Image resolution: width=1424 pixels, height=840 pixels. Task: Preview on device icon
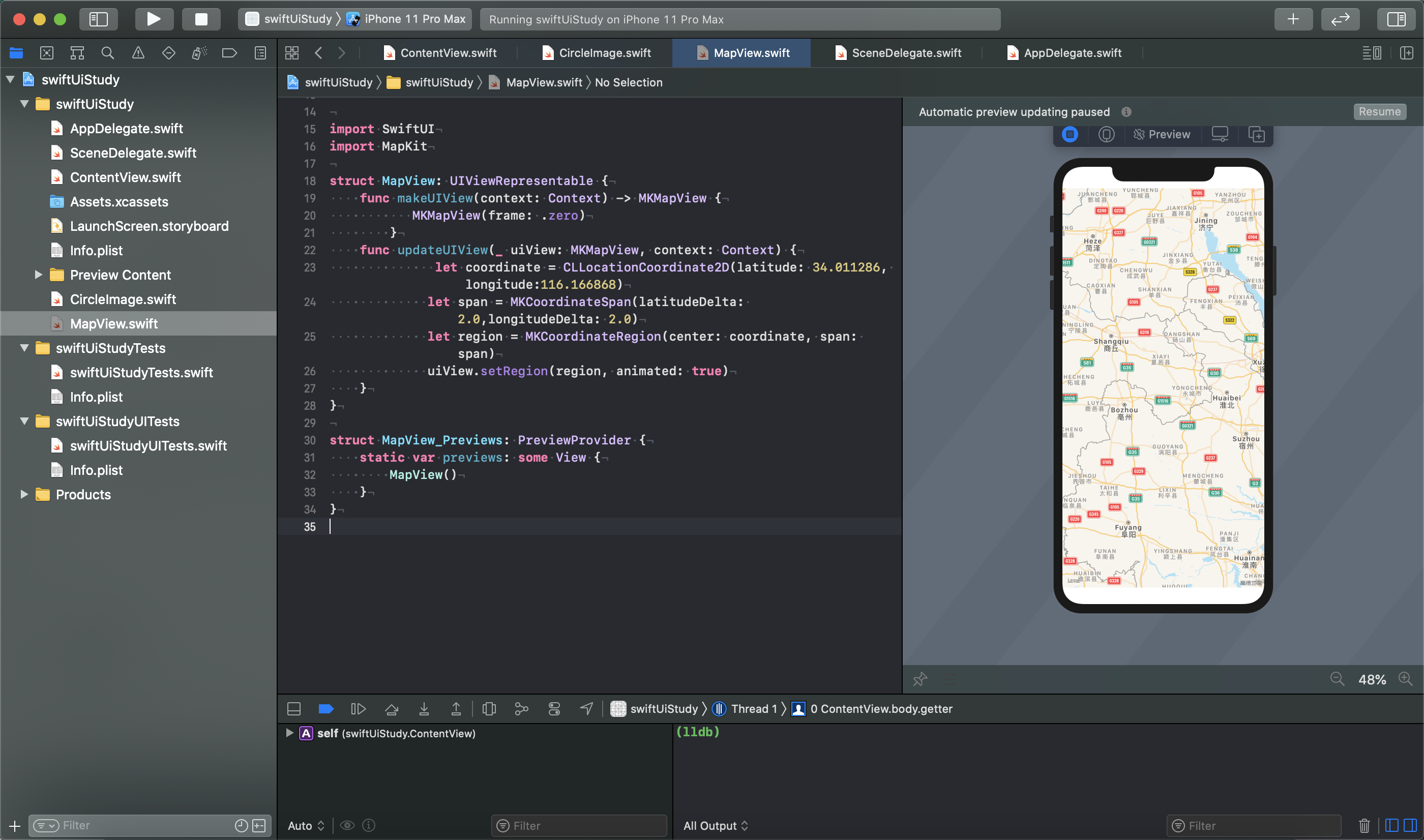[x=1220, y=134]
